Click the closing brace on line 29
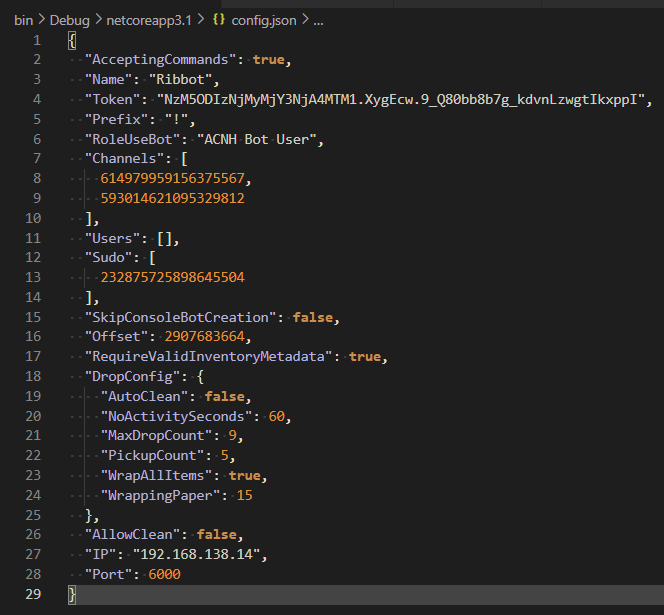The image size is (664, 615). (72, 595)
